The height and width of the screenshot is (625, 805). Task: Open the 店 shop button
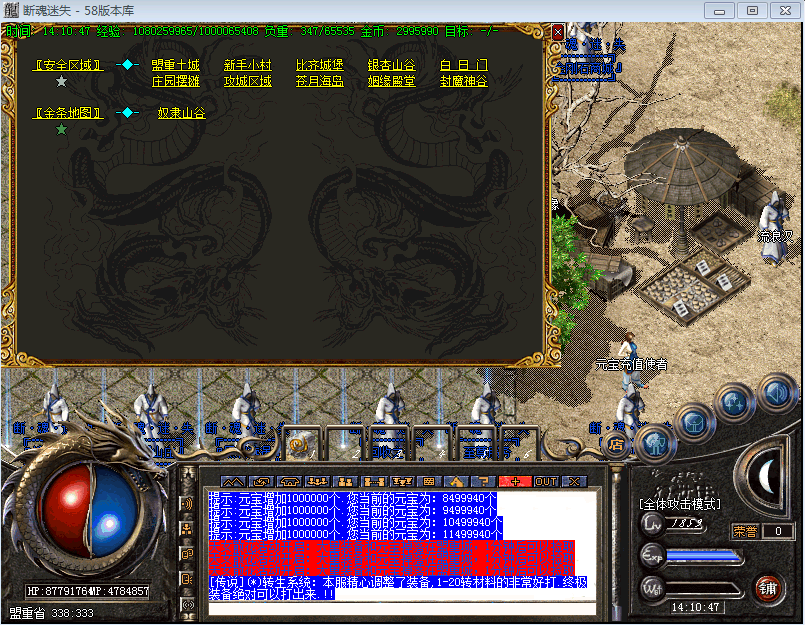(616, 445)
